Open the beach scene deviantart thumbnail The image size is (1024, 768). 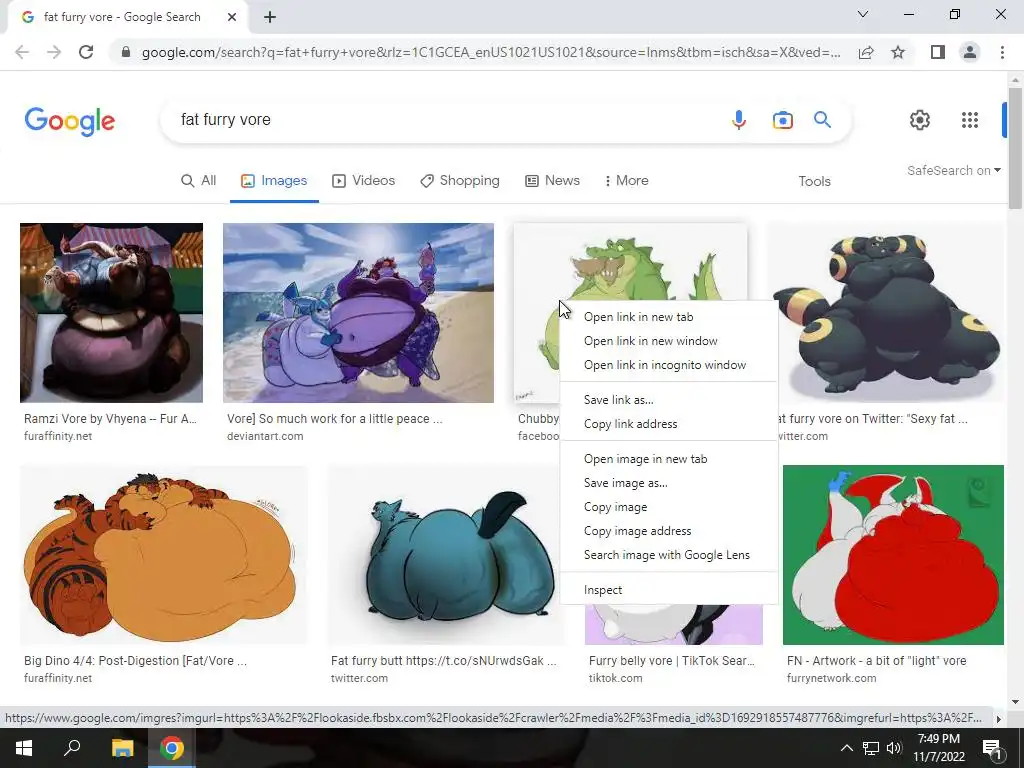pos(359,313)
